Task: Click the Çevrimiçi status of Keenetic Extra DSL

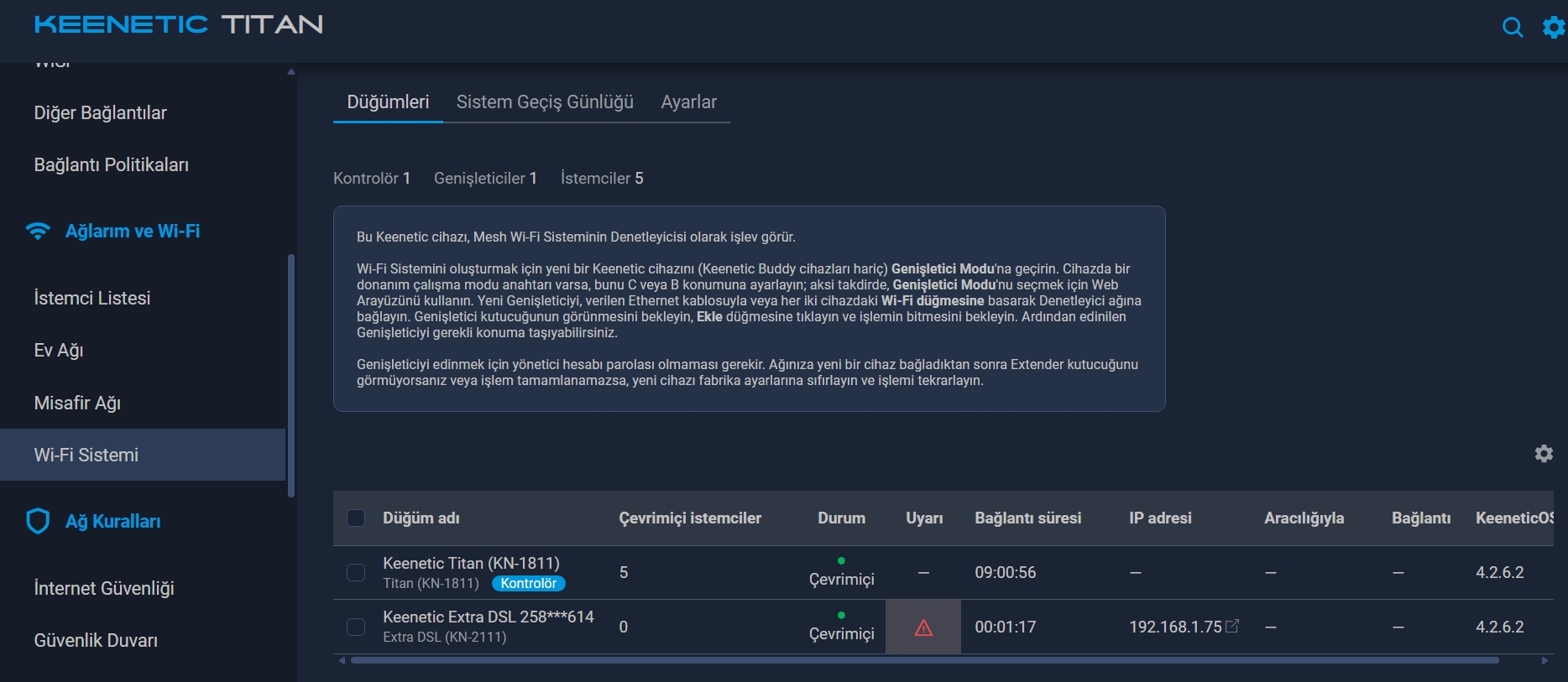Action: pos(841,633)
